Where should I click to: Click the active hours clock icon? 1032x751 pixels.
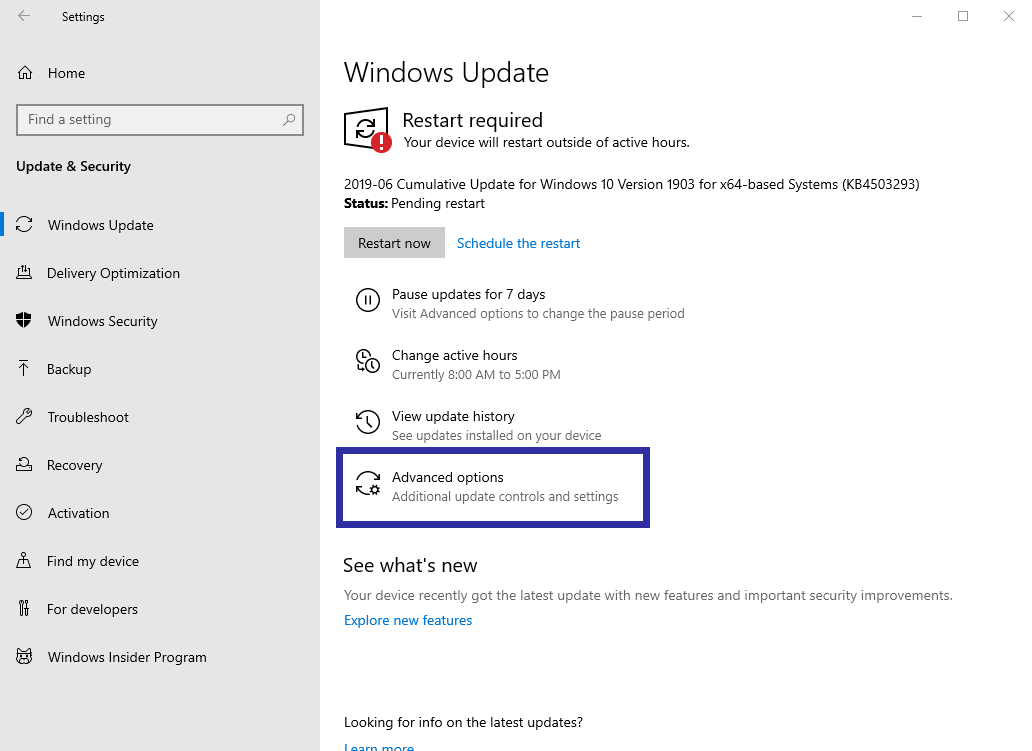pyautogui.click(x=368, y=361)
